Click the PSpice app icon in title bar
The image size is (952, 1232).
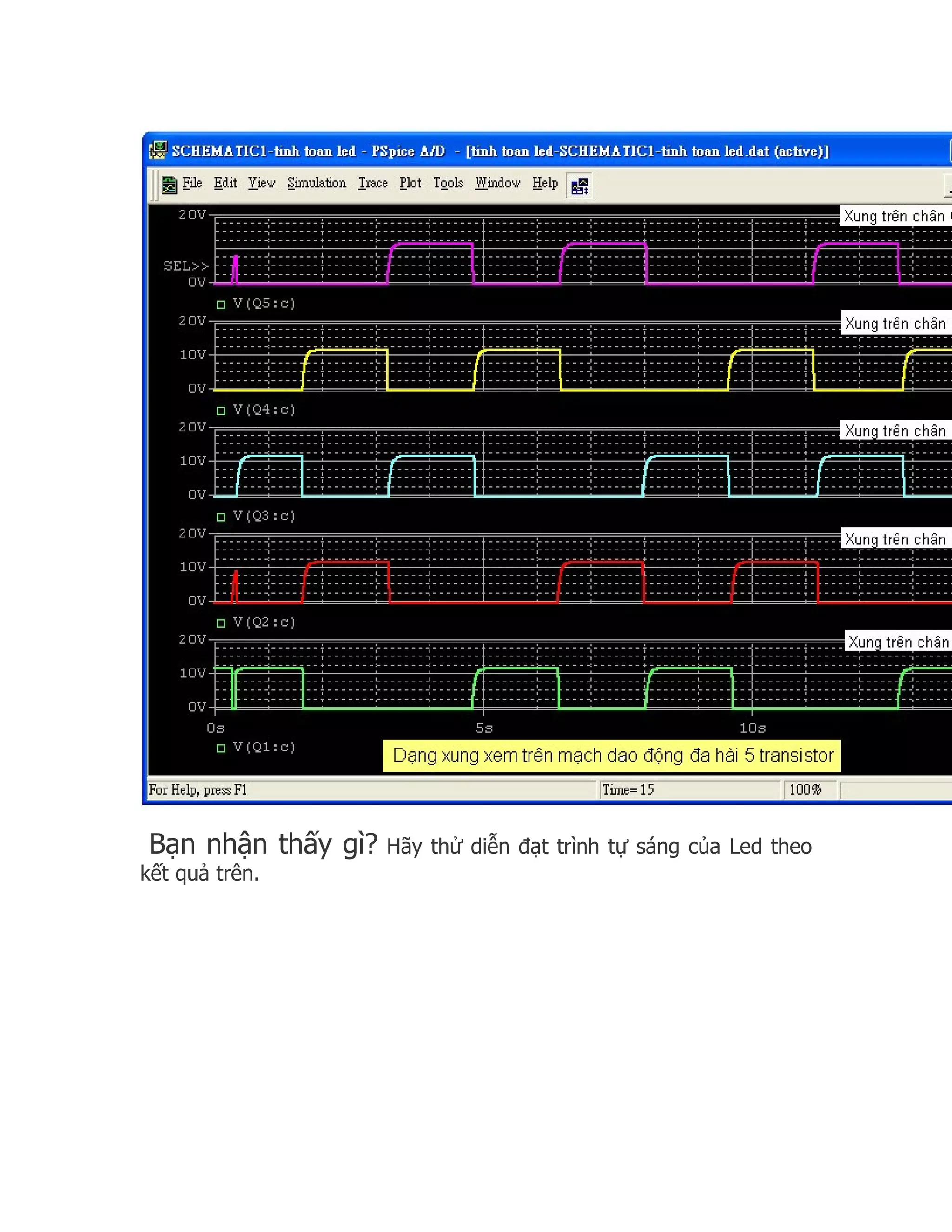point(159,150)
